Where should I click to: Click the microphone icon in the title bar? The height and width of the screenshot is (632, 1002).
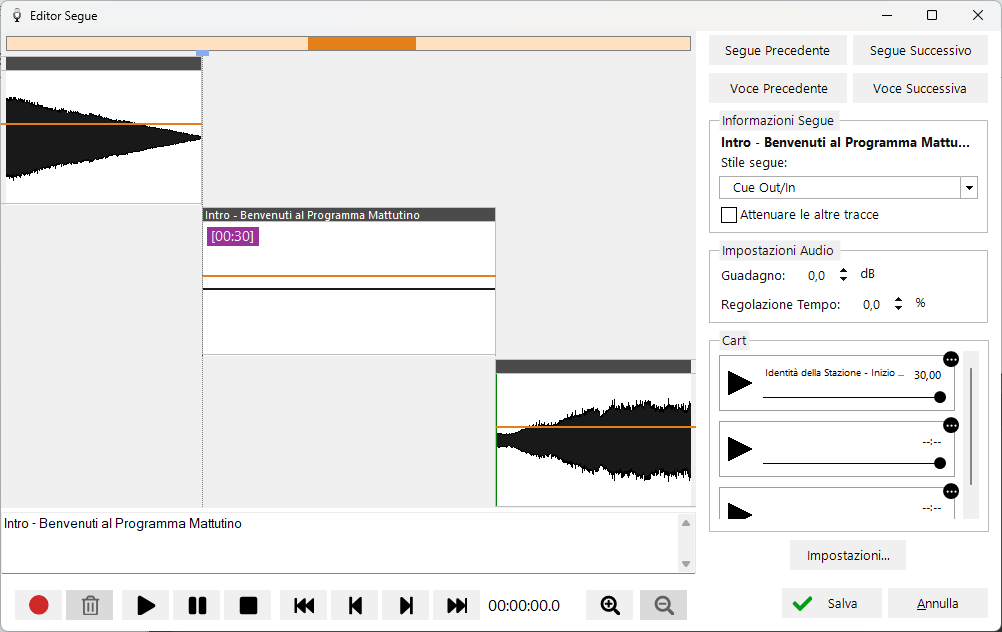click(x=17, y=15)
